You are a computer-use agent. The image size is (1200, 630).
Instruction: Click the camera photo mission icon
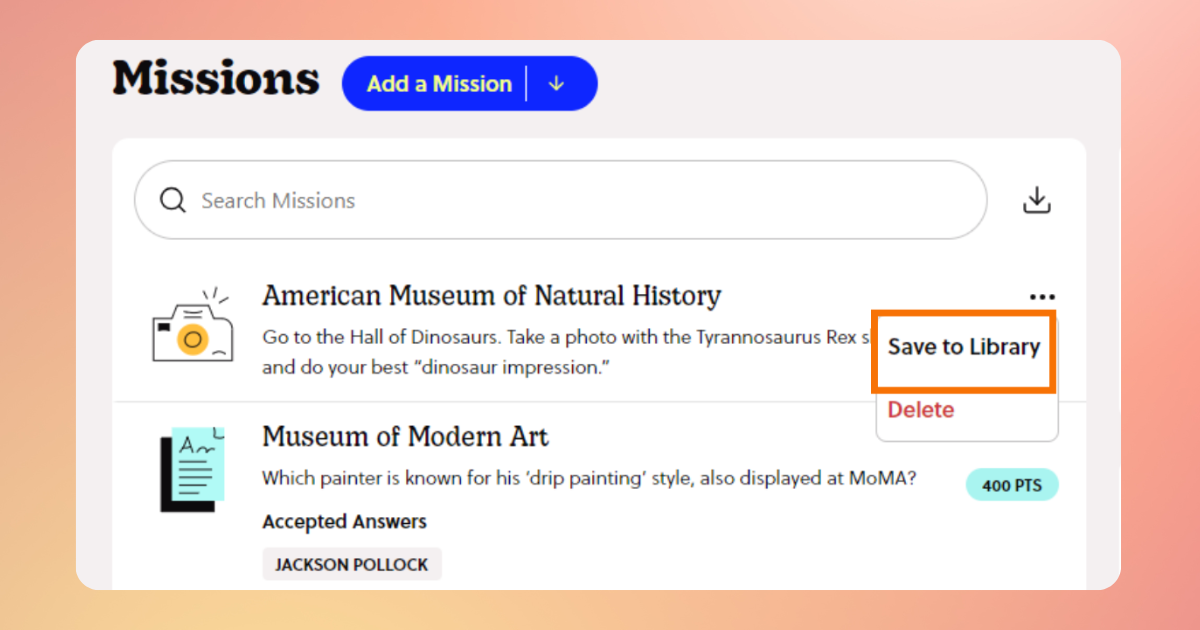(192, 326)
